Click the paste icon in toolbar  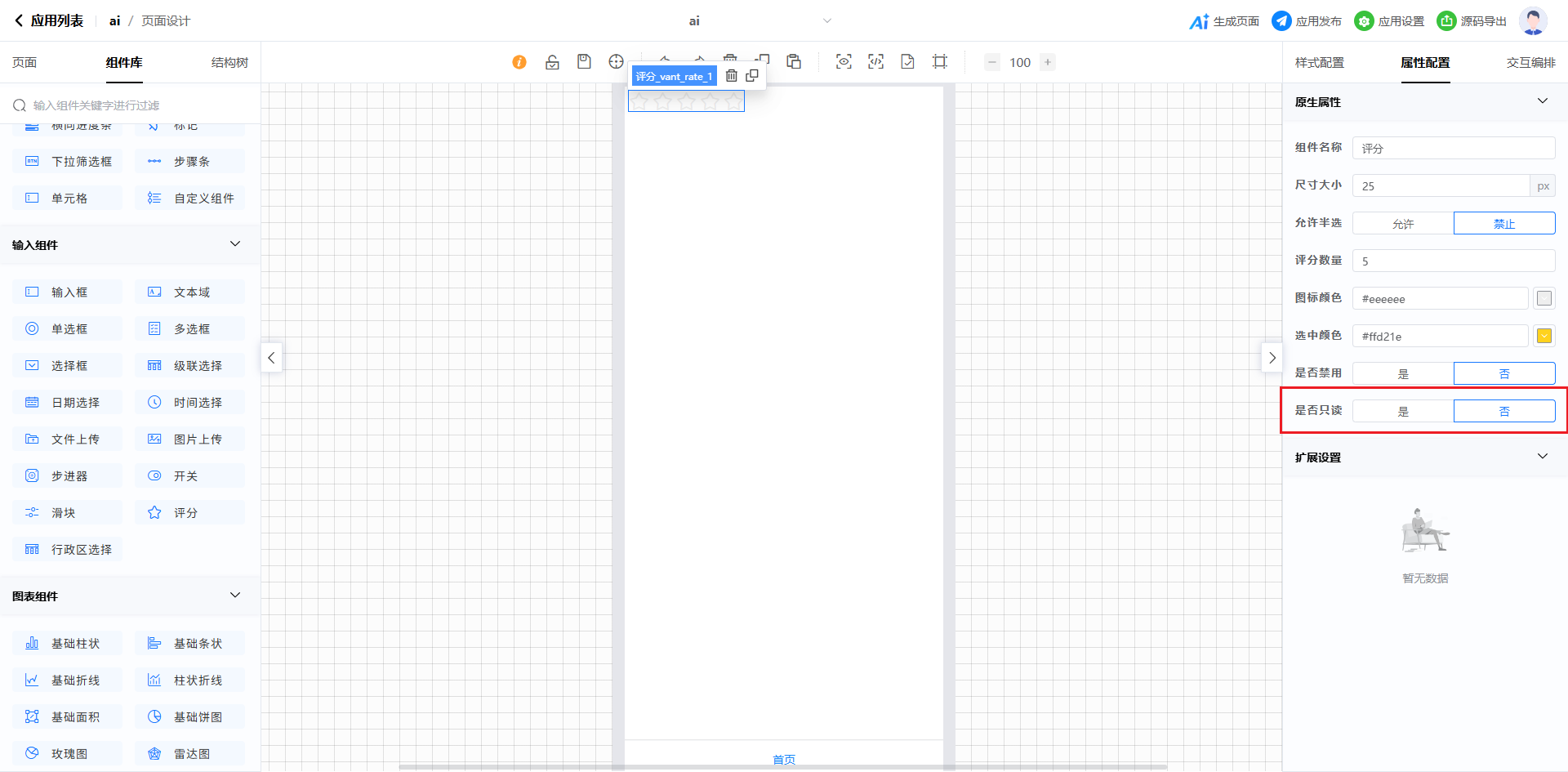[794, 62]
